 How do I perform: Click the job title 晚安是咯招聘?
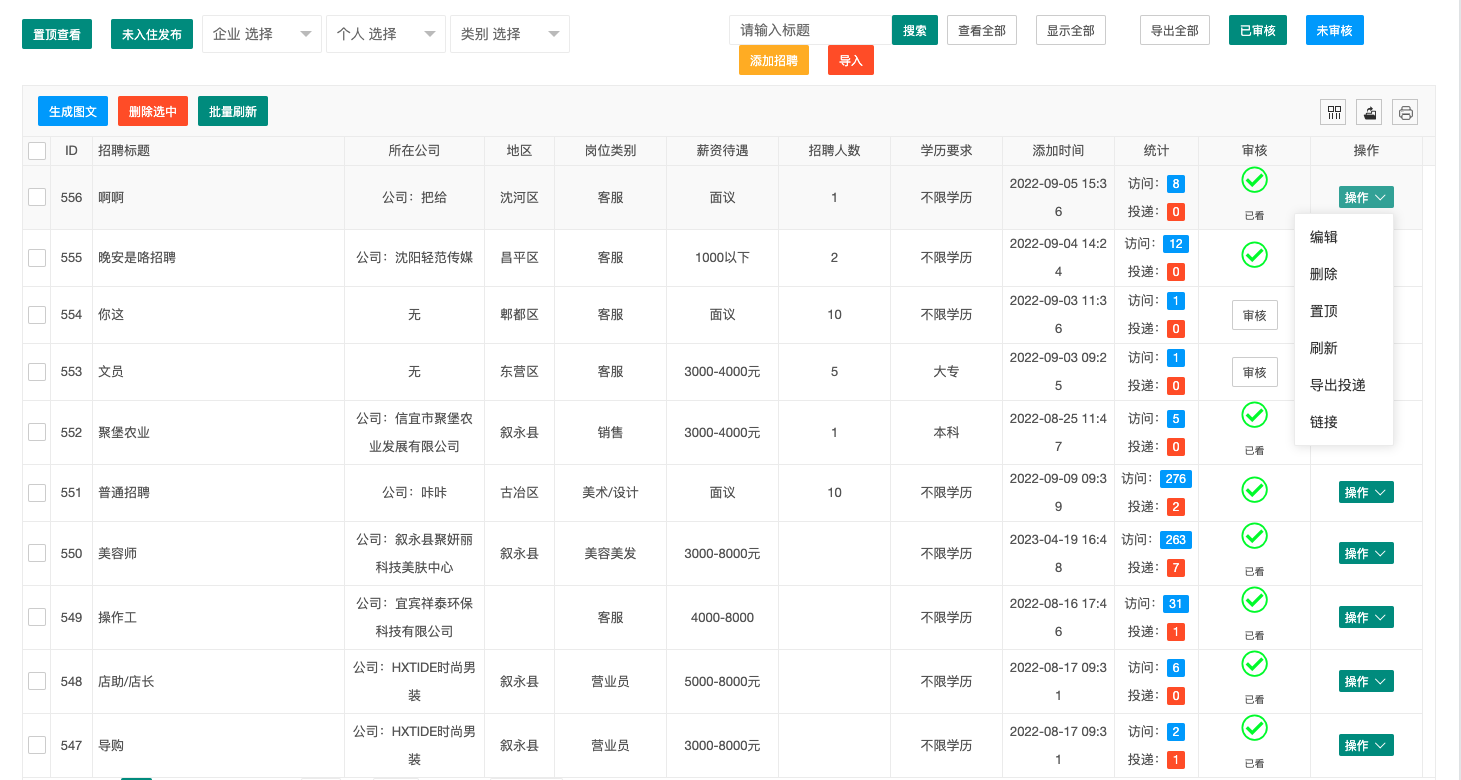[x=137, y=257]
